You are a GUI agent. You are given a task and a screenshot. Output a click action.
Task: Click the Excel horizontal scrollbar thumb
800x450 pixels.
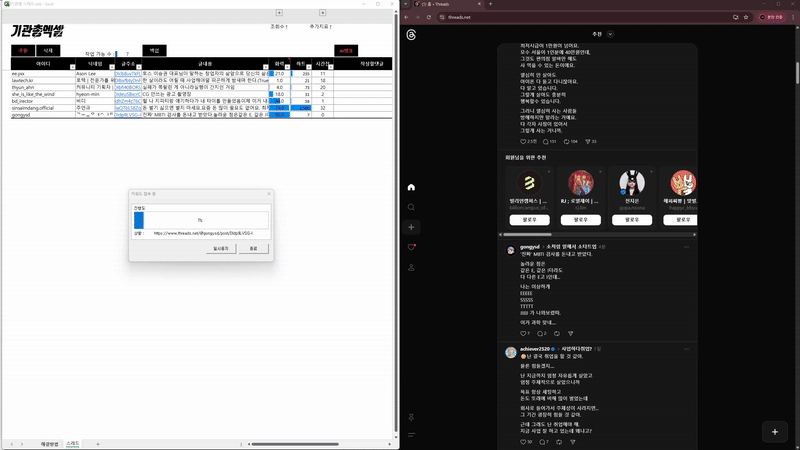(x=295, y=444)
